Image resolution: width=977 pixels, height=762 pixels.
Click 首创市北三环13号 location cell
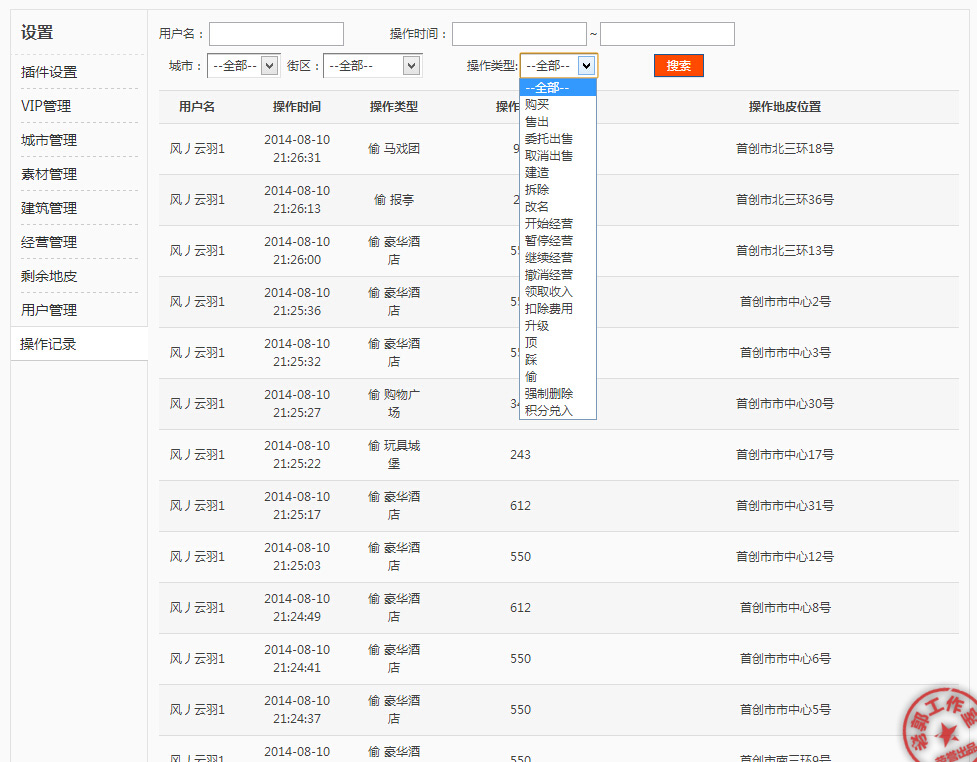pyautogui.click(x=785, y=251)
